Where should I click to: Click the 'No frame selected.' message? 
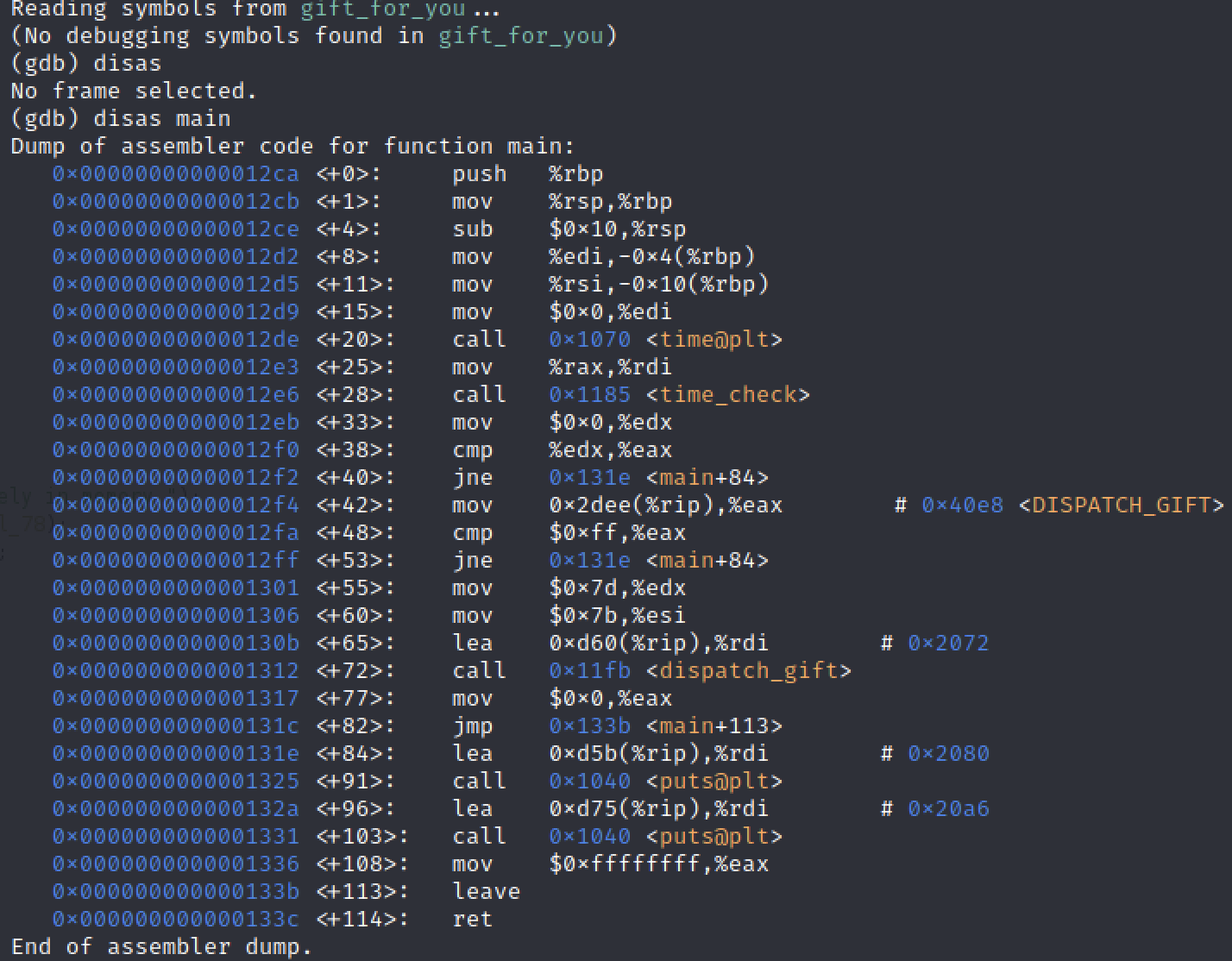coord(134,91)
